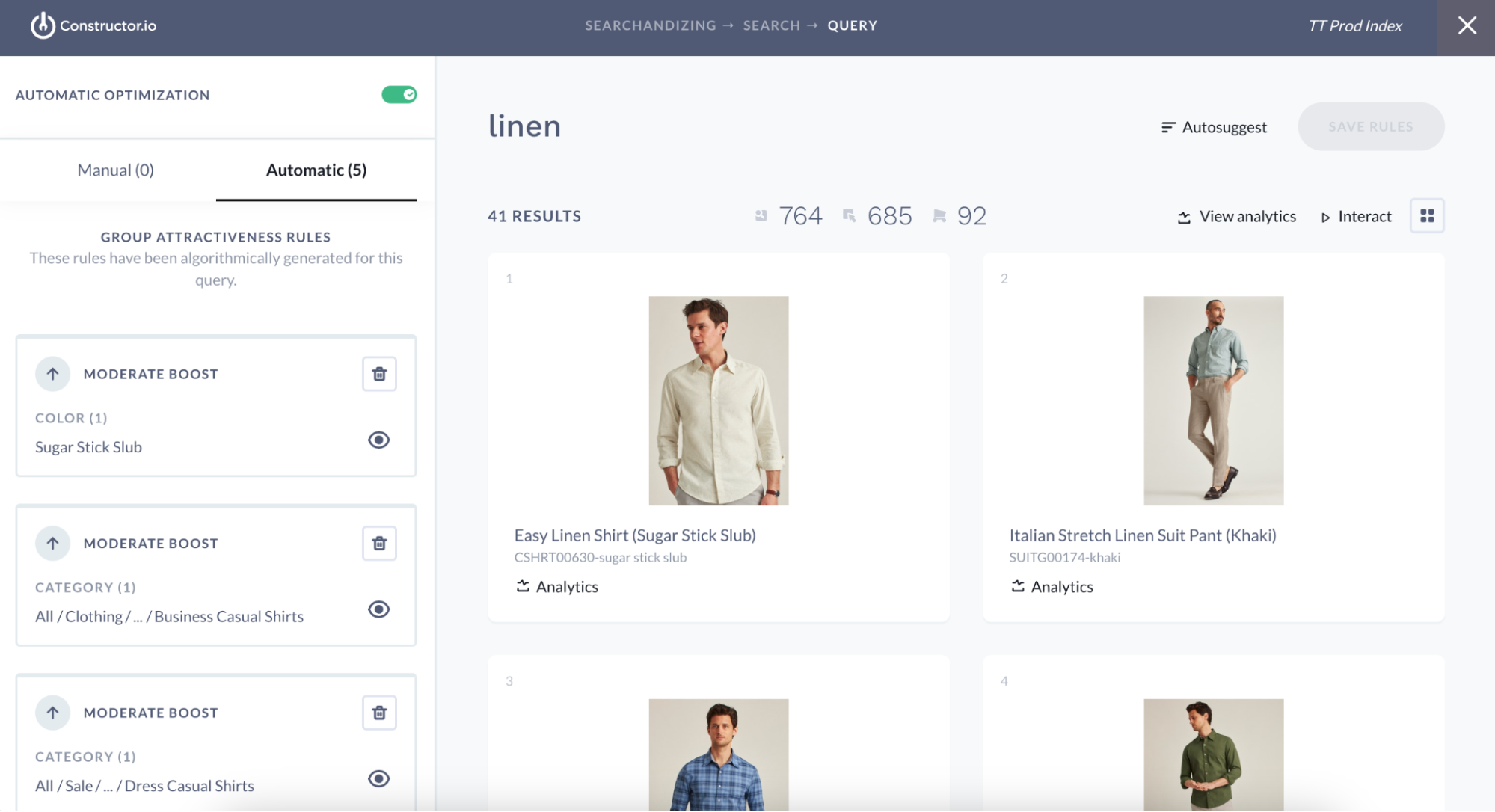Viewport: 1495px width, 812px height.
Task: Click the Easy Linen Shirt product thumbnail
Action: tap(718, 400)
